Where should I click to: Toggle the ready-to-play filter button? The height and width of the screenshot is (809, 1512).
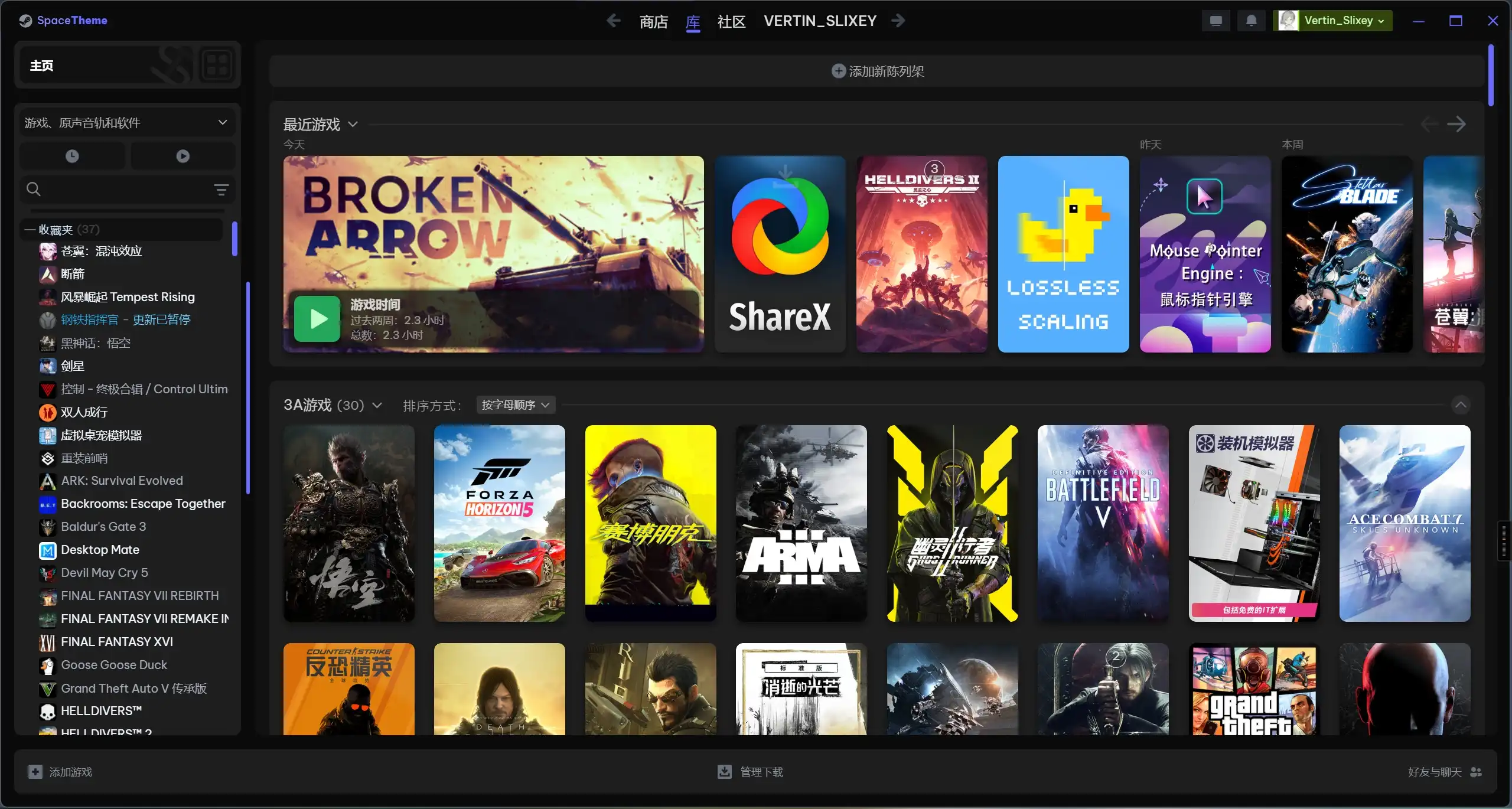pyautogui.click(x=183, y=156)
